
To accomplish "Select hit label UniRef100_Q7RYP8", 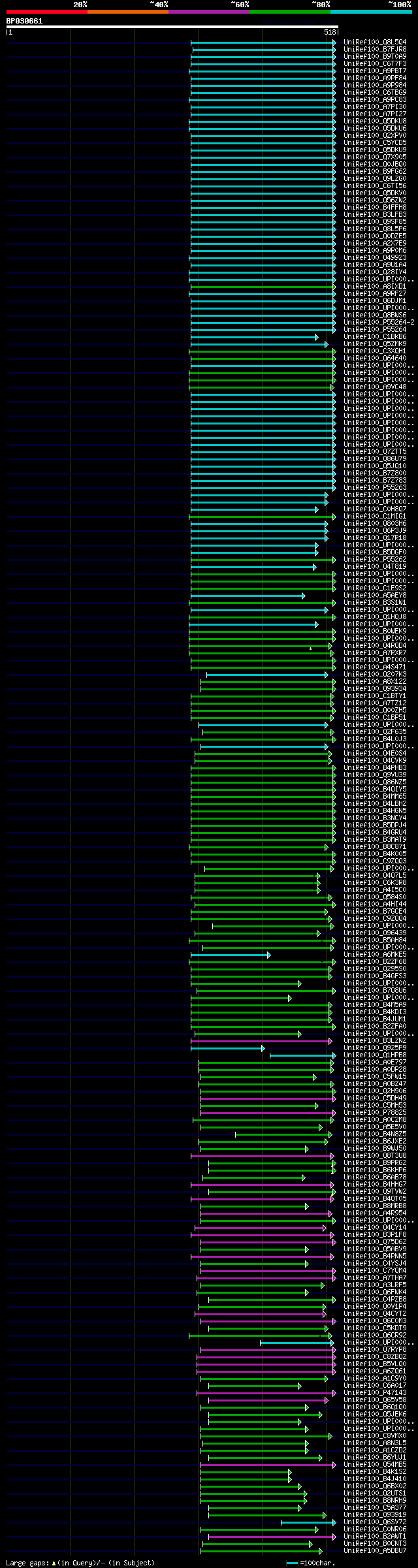I will pyautogui.click(x=375, y=1350).
